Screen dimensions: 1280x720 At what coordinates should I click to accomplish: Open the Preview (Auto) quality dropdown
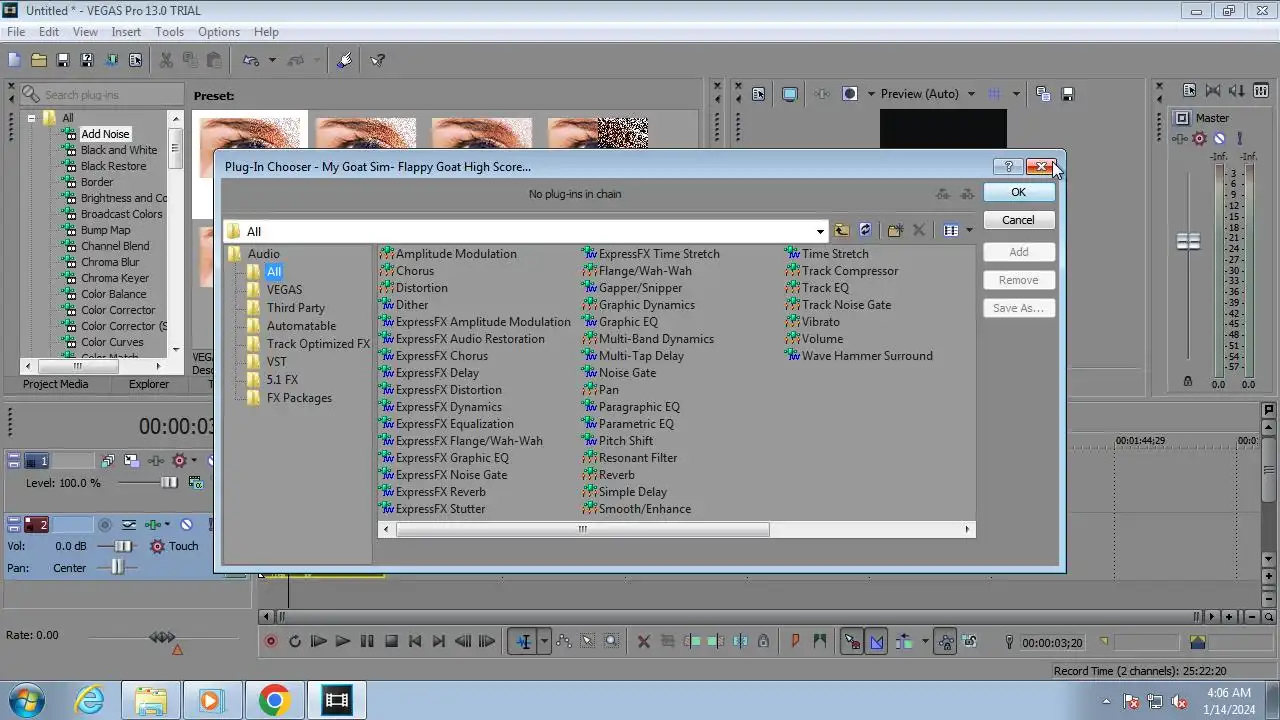click(x=971, y=94)
